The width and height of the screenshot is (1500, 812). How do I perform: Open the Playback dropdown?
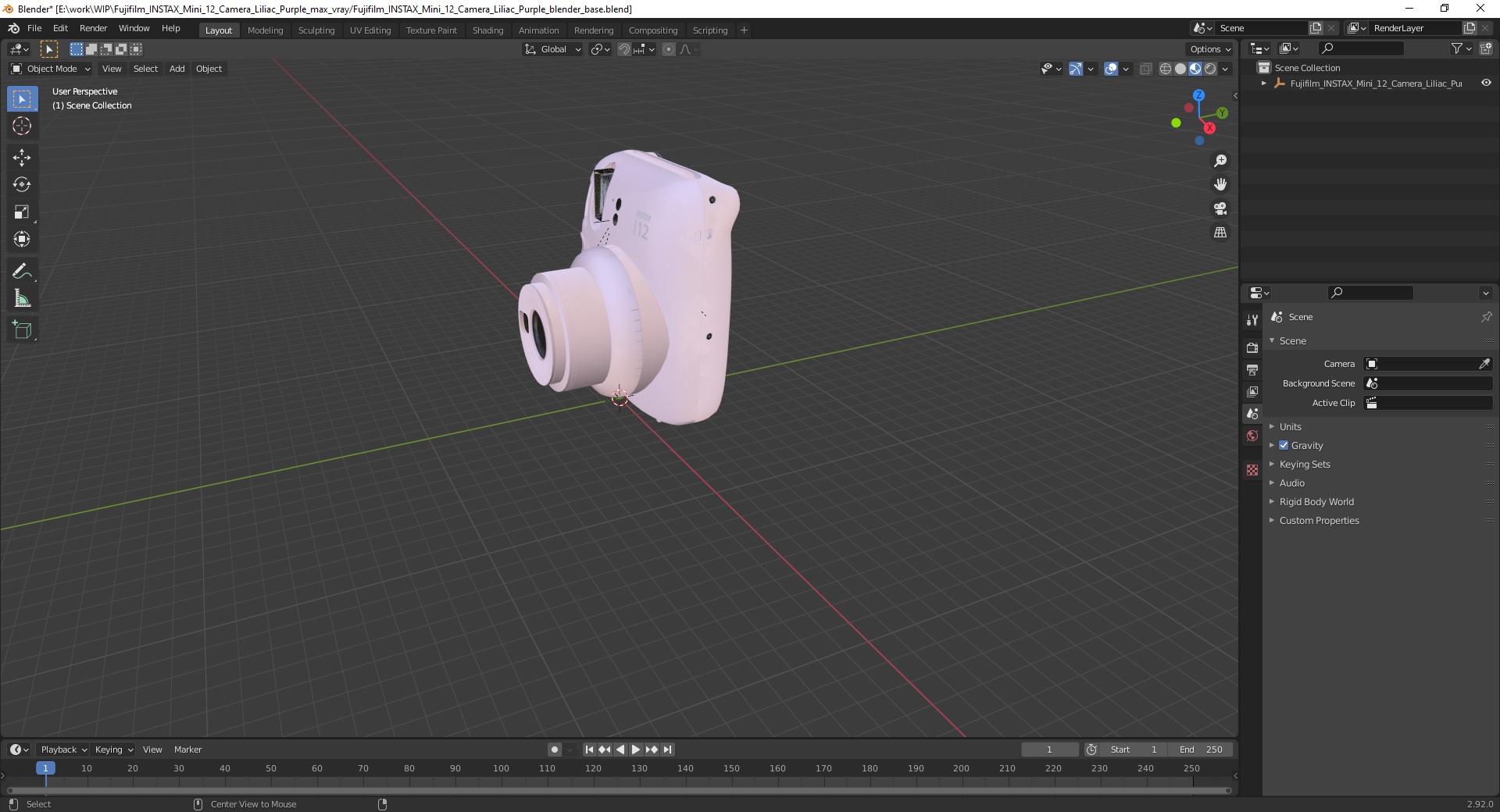[x=63, y=750]
